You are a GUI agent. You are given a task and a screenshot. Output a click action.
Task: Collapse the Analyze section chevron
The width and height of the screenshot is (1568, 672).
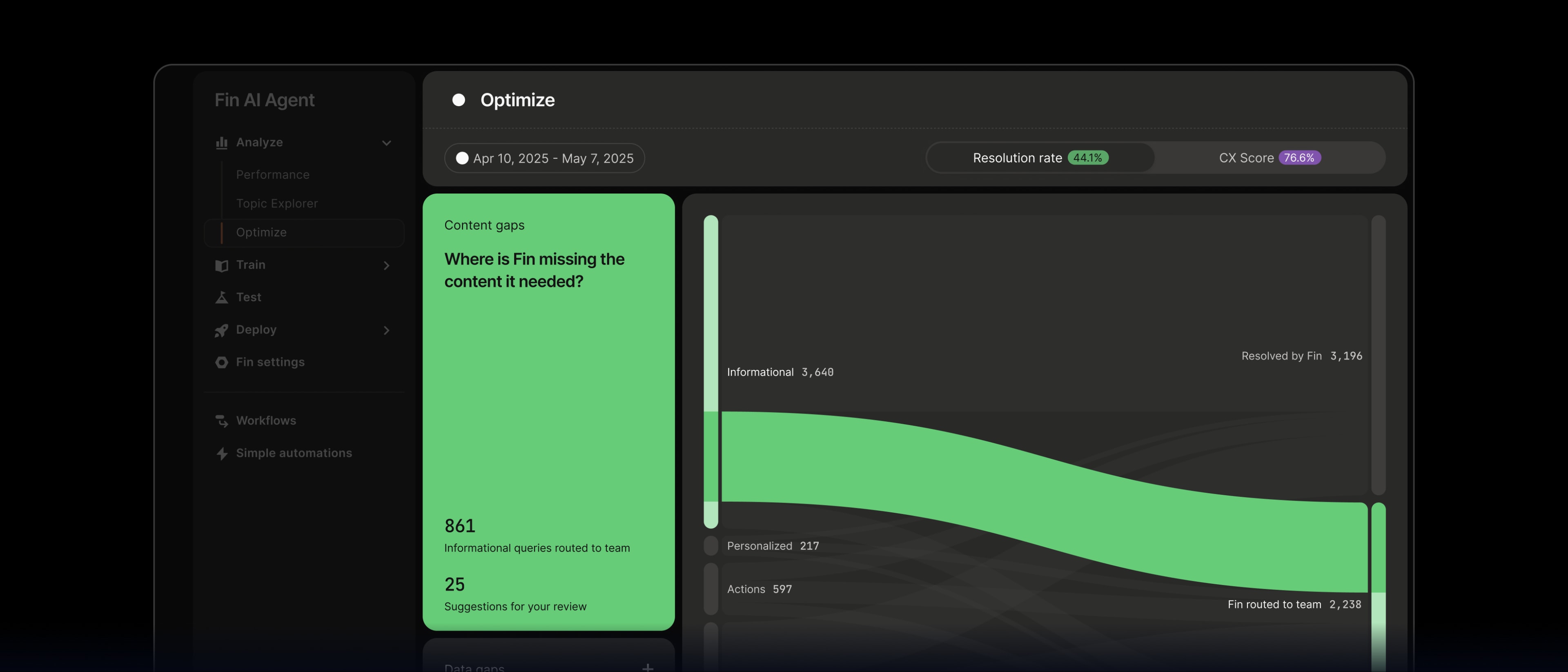[x=387, y=143]
